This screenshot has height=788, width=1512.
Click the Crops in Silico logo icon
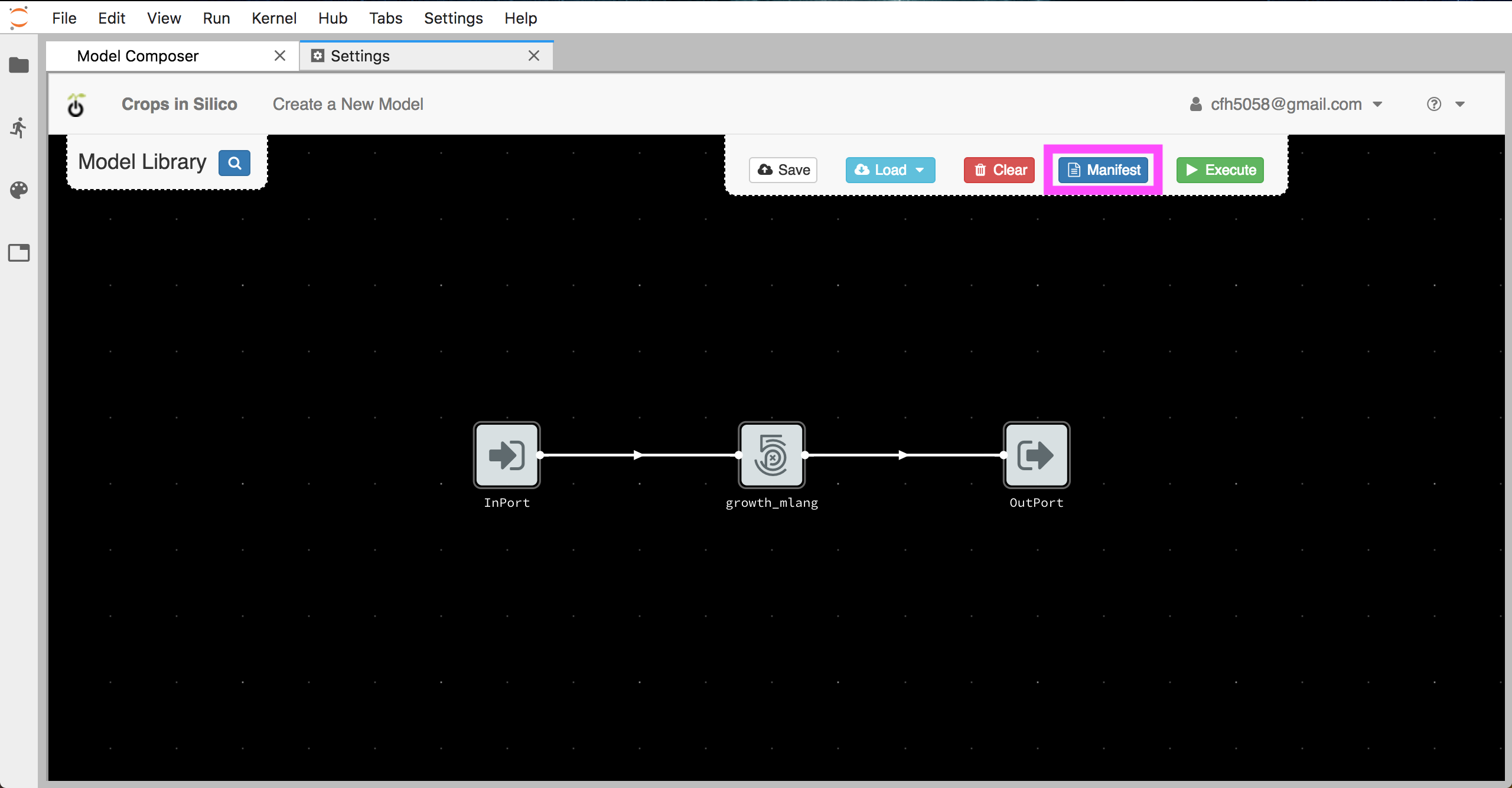(x=79, y=103)
